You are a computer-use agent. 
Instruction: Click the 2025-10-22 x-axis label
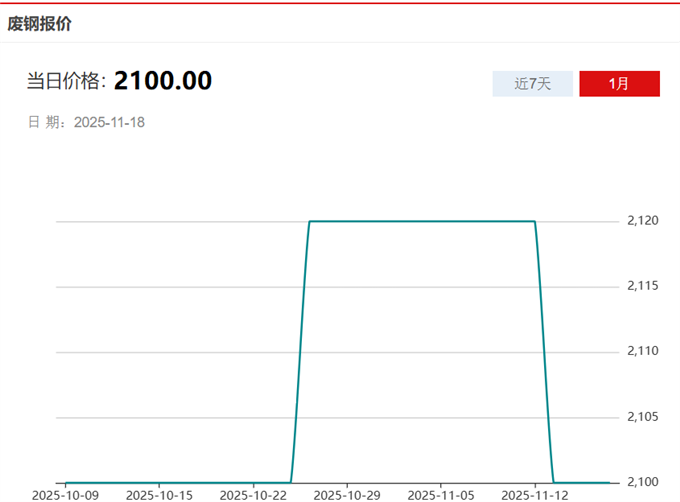coord(252,494)
